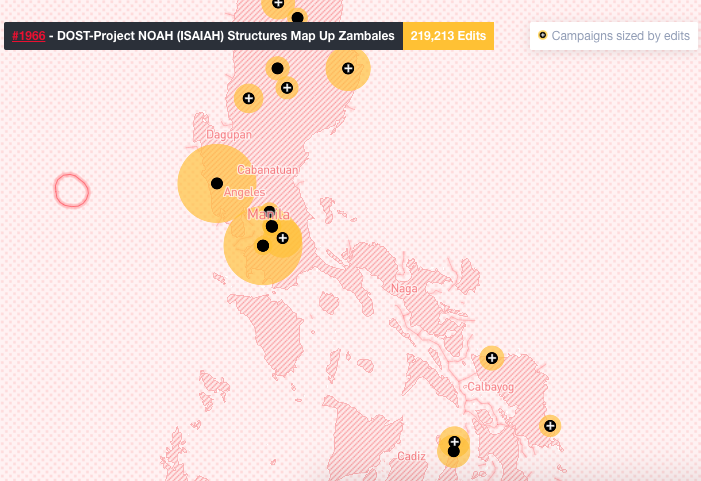Screen dimensions: 701x481
Task: Click the Dagupan city label
Action: [229, 134]
